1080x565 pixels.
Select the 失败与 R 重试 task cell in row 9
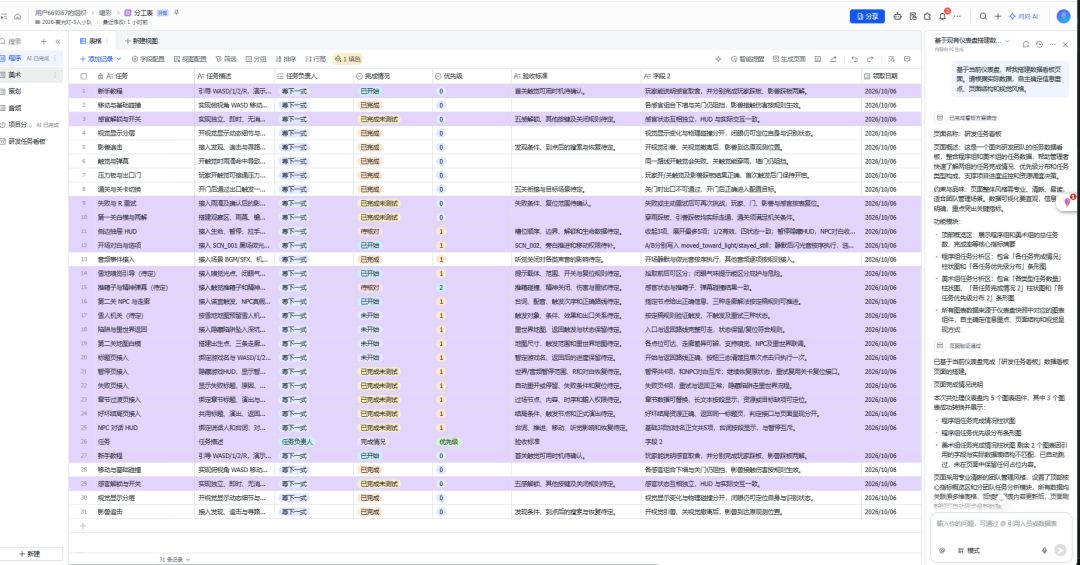tap(143, 203)
